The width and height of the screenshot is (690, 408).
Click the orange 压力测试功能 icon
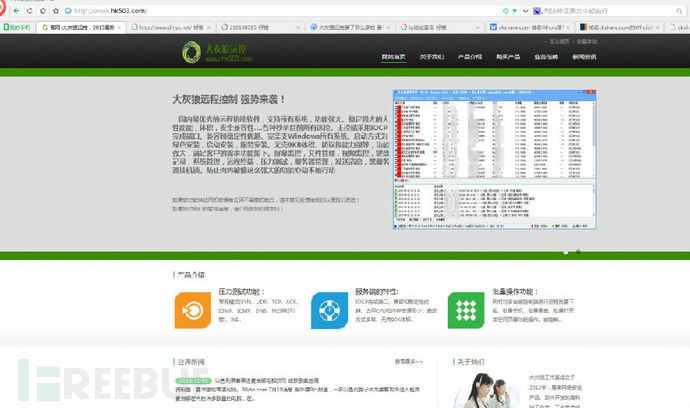click(193, 310)
